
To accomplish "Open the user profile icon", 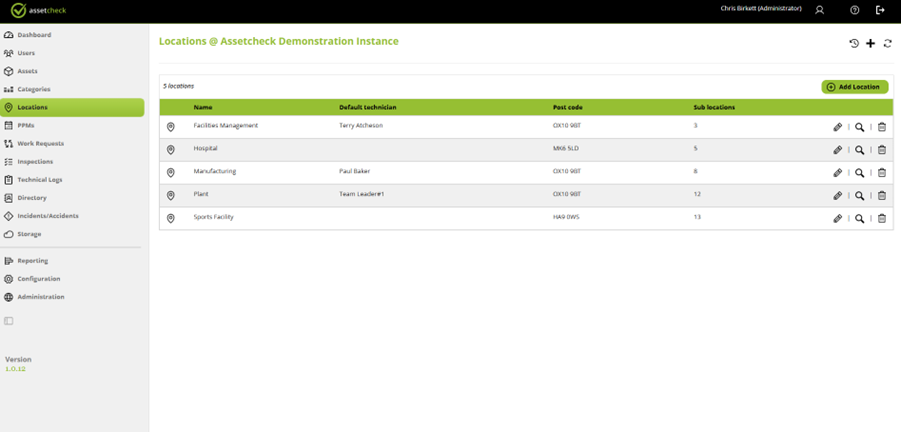I will pos(819,10).
